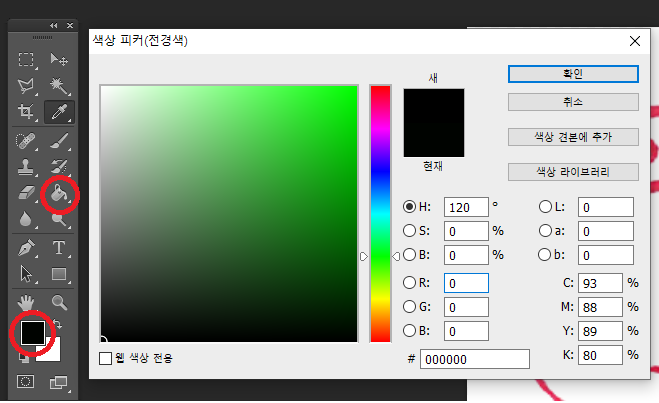Click the L value input field
This screenshot has width=659, height=403.
[606, 207]
